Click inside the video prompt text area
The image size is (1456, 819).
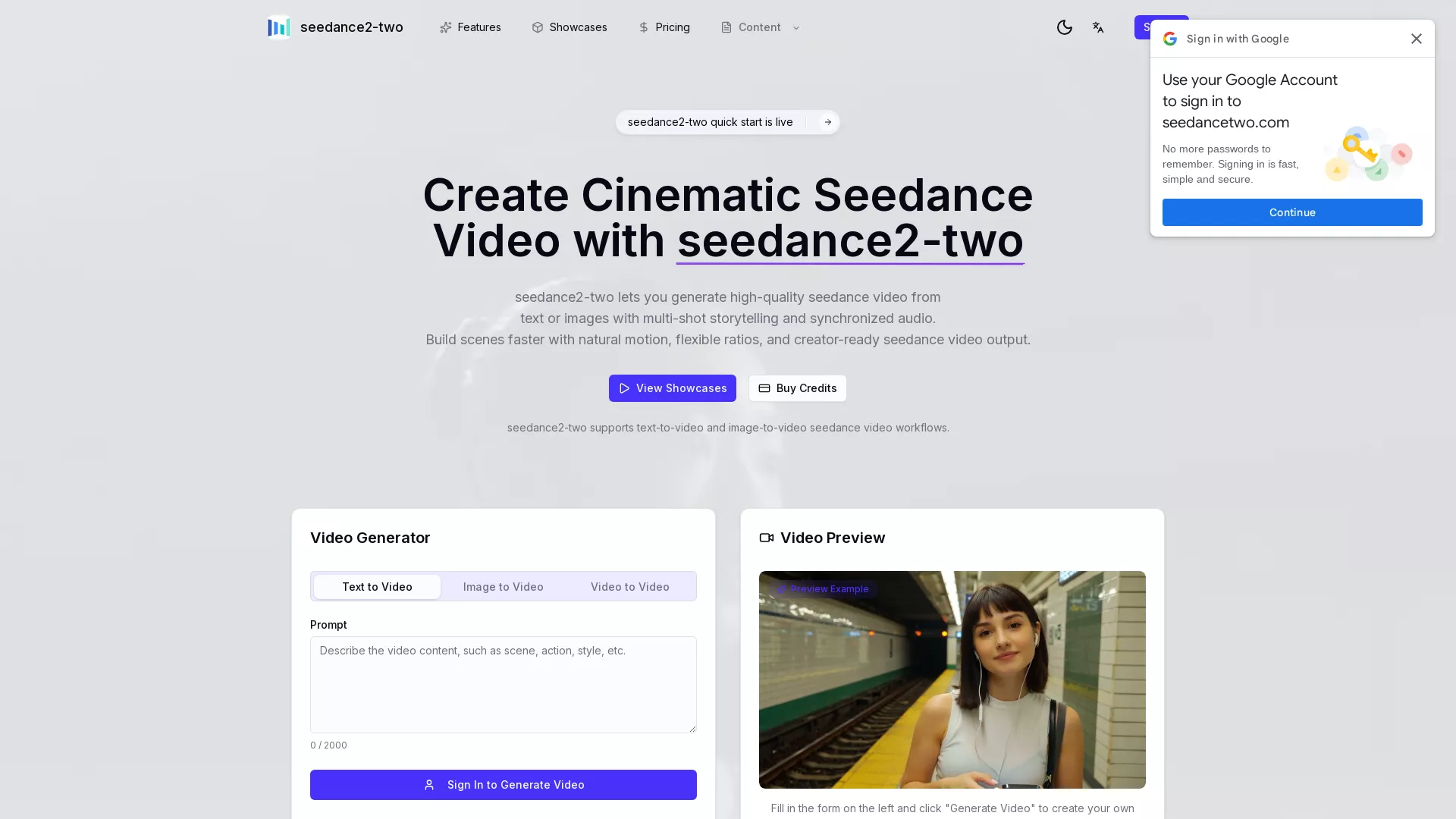pos(503,682)
